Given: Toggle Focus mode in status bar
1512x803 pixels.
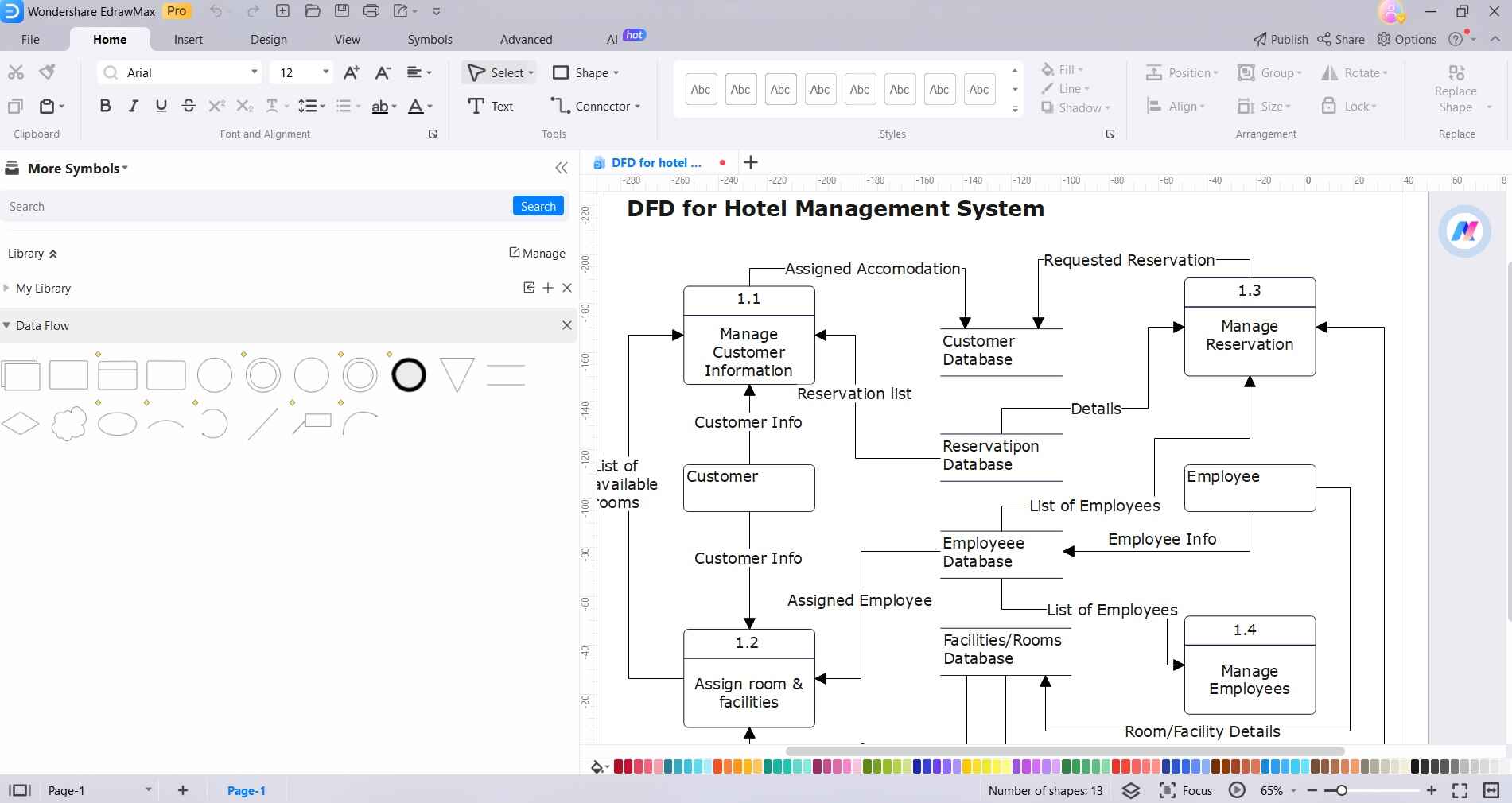Looking at the screenshot, I should pos(1186,790).
